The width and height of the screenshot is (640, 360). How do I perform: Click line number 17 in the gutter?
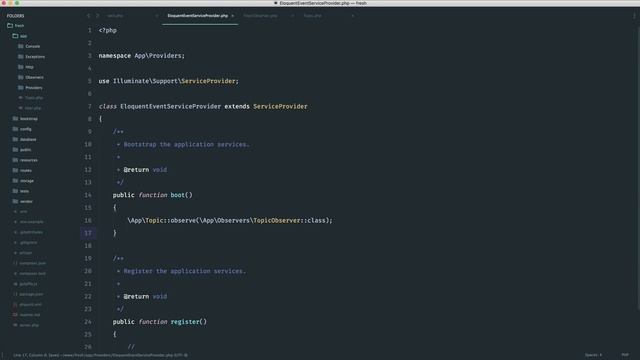tap(88, 233)
